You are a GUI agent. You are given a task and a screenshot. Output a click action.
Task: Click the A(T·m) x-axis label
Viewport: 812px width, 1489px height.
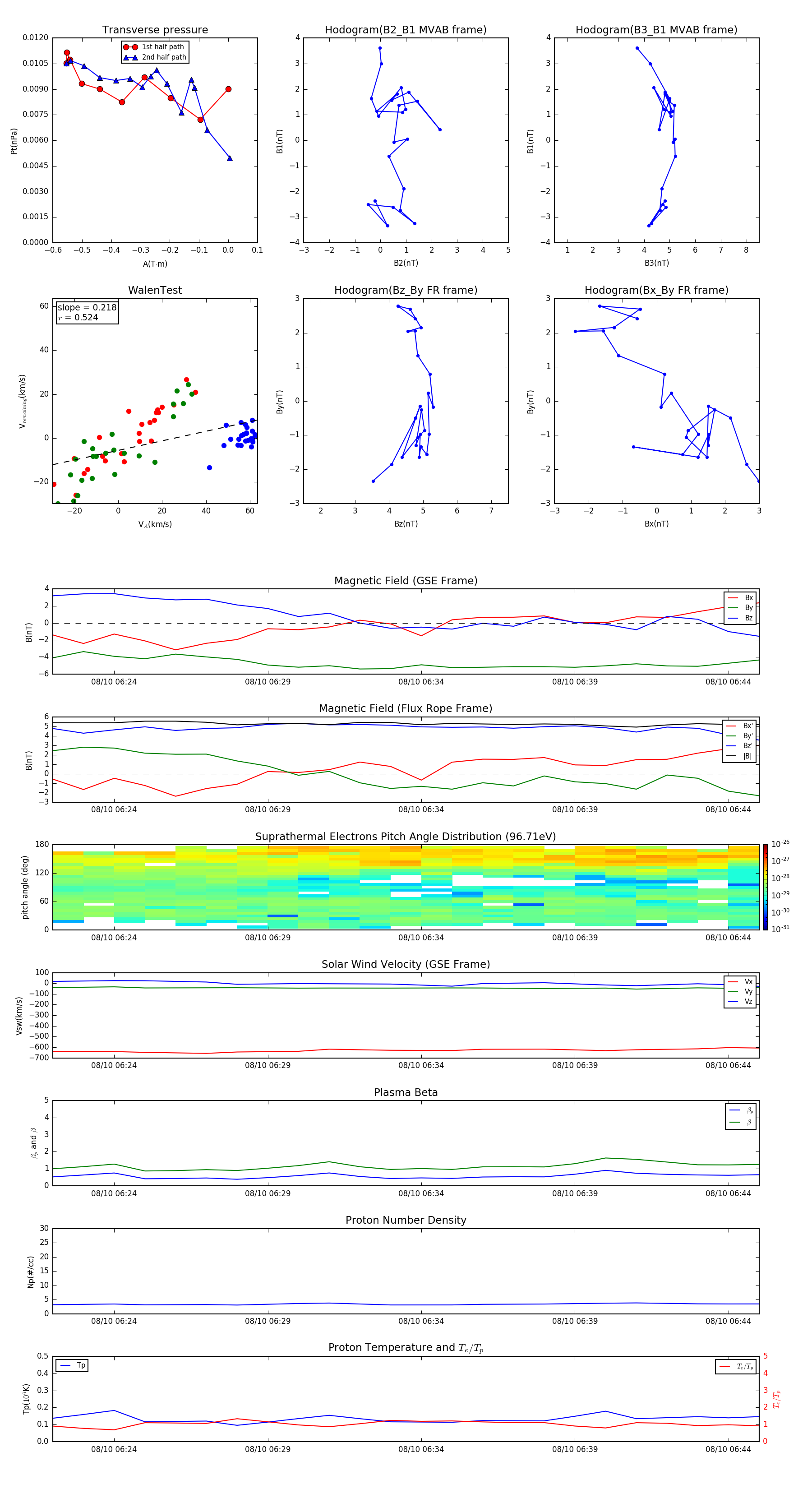(x=155, y=264)
